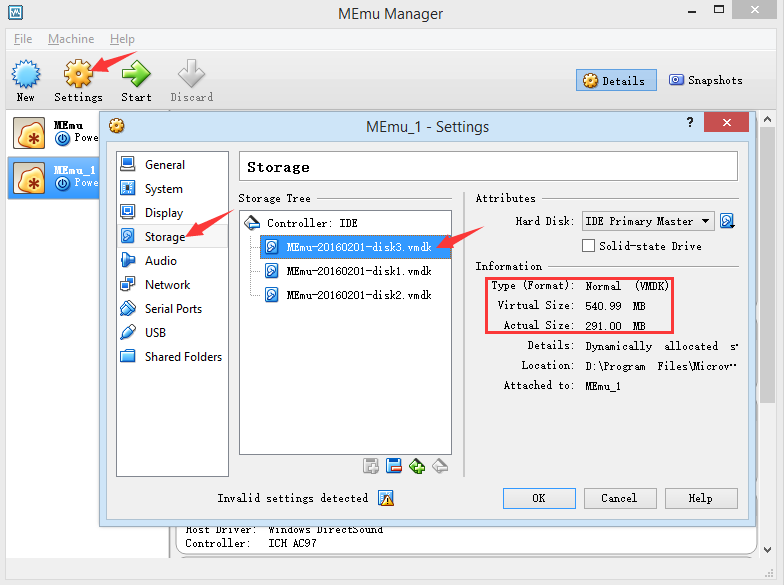Viewport: 784px width, 585px height.
Task: Open the File menu
Action: [23, 39]
